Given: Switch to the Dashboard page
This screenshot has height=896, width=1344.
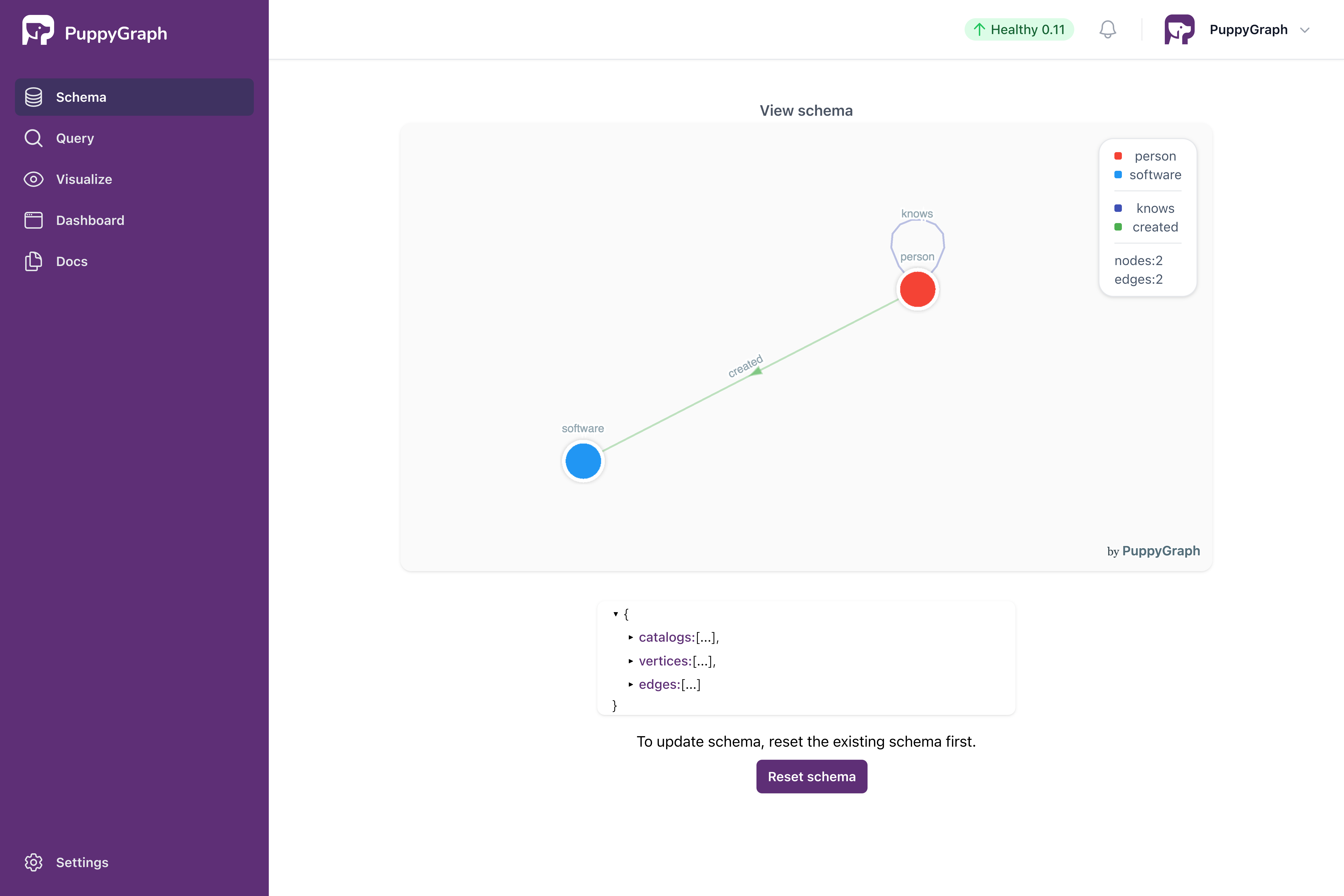Looking at the screenshot, I should tap(134, 220).
